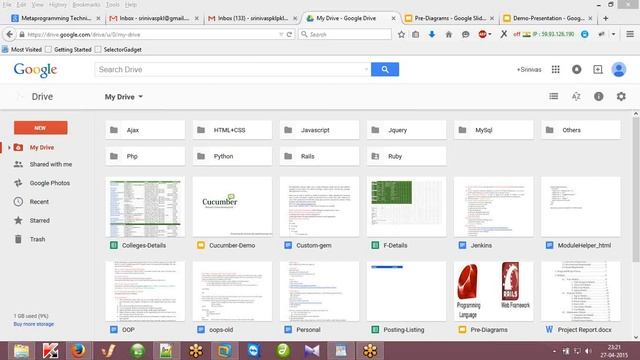Open SelectorGadget bookmark
Viewport: 640px width, 360px height.
pyautogui.click(x=118, y=49)
